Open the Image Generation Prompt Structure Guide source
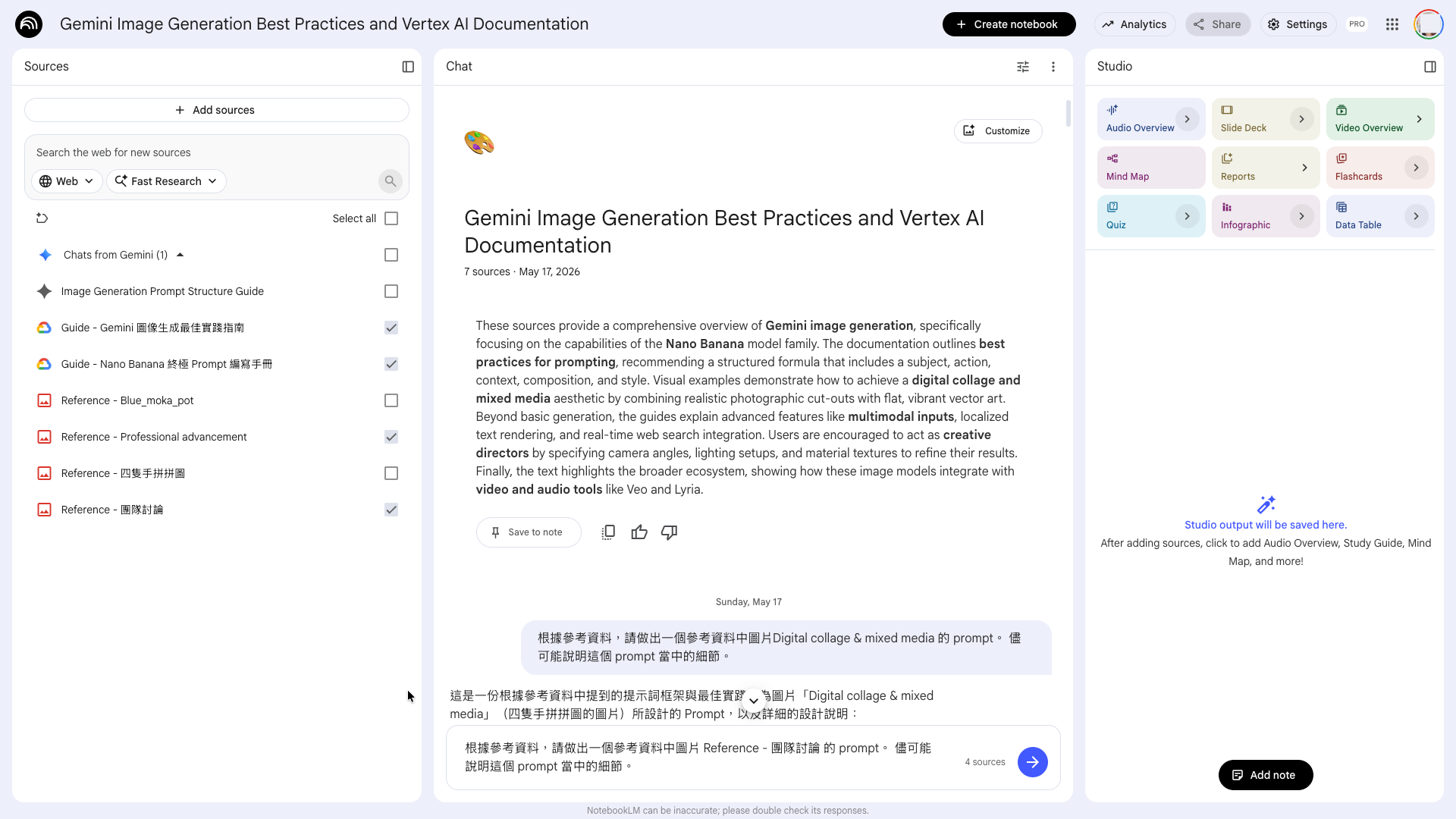1456x819 pixels. (162, 291)
